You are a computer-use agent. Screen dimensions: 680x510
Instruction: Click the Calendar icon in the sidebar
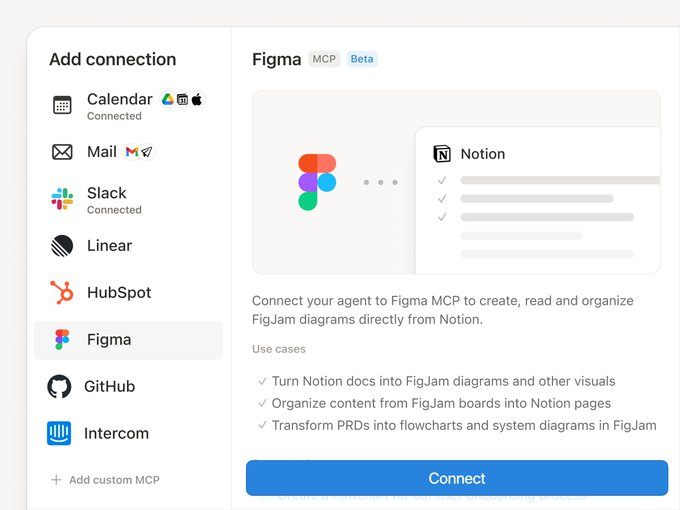(62, 105)
